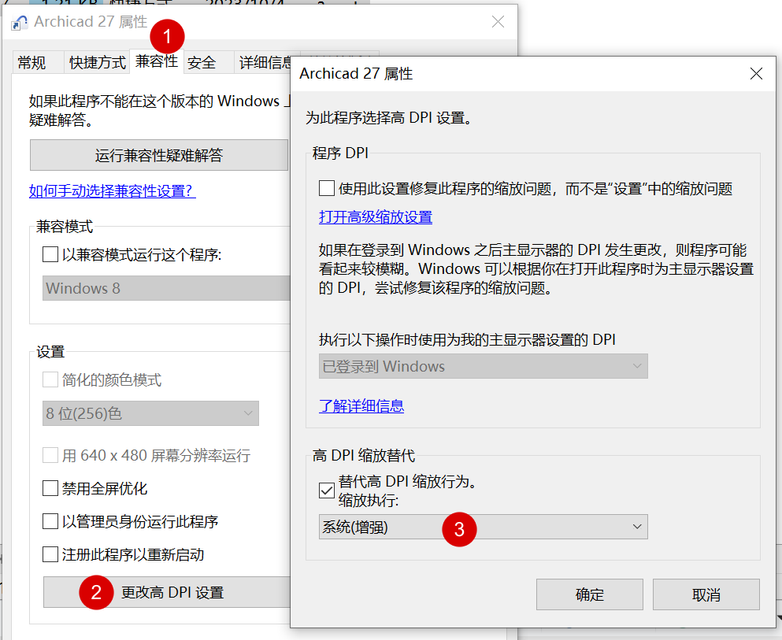Switch to the 快捷方式 tab
This screenshot has width=782, height=640.
[97, 62]
